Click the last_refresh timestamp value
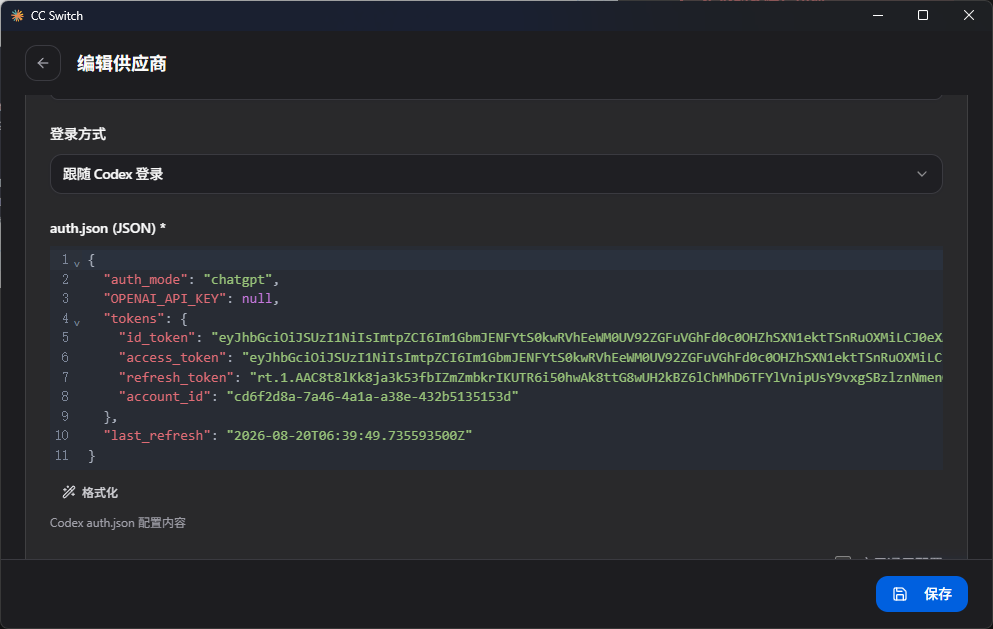 coord(349,436)
